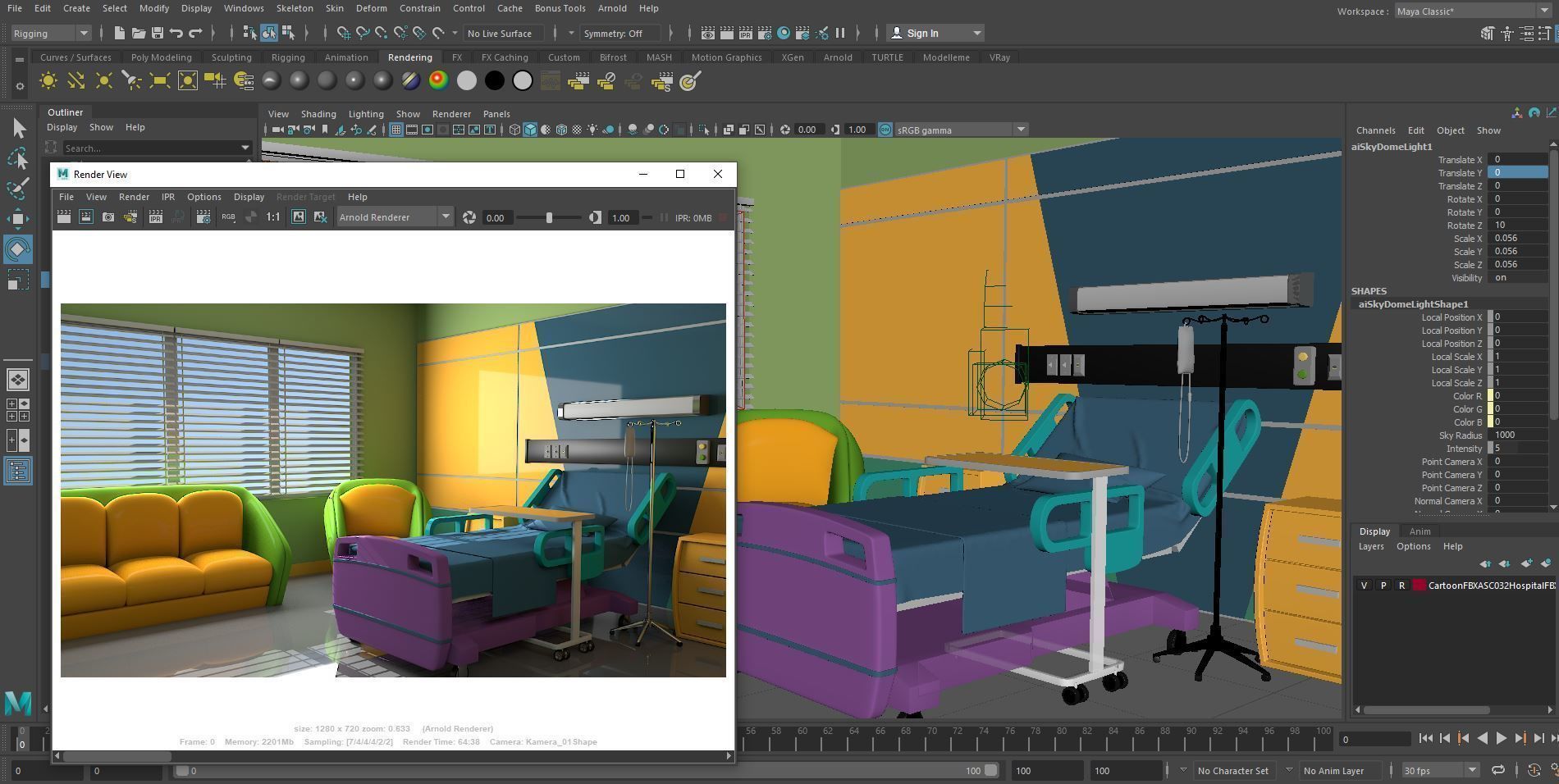Select the spot light shelf icon
This screenshot has height=784, width=1559.
tap(132, 80)
